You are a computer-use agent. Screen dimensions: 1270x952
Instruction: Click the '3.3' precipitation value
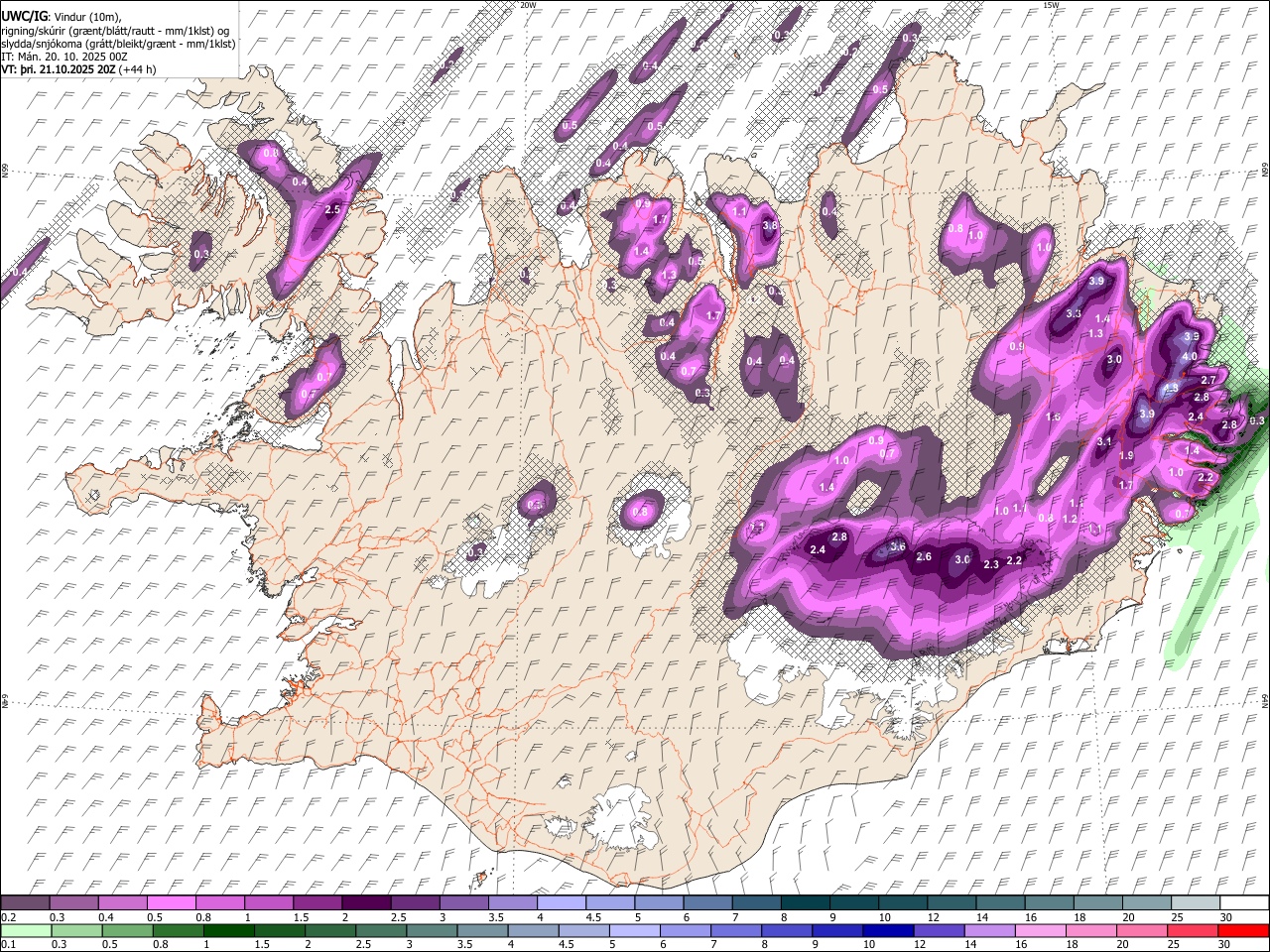[x=1074, y=313]
